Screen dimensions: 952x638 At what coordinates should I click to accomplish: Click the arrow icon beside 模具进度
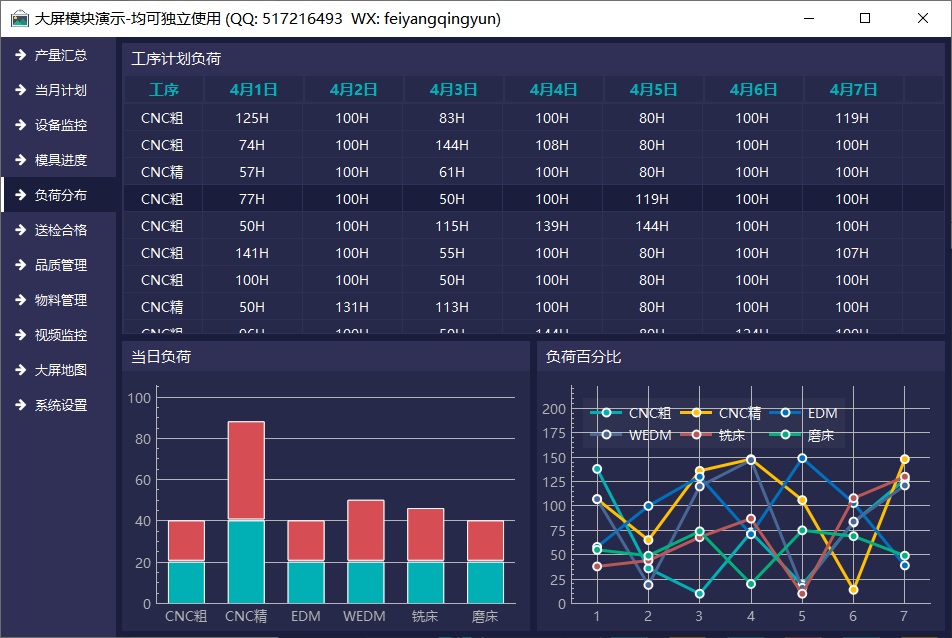coord(20,160)
